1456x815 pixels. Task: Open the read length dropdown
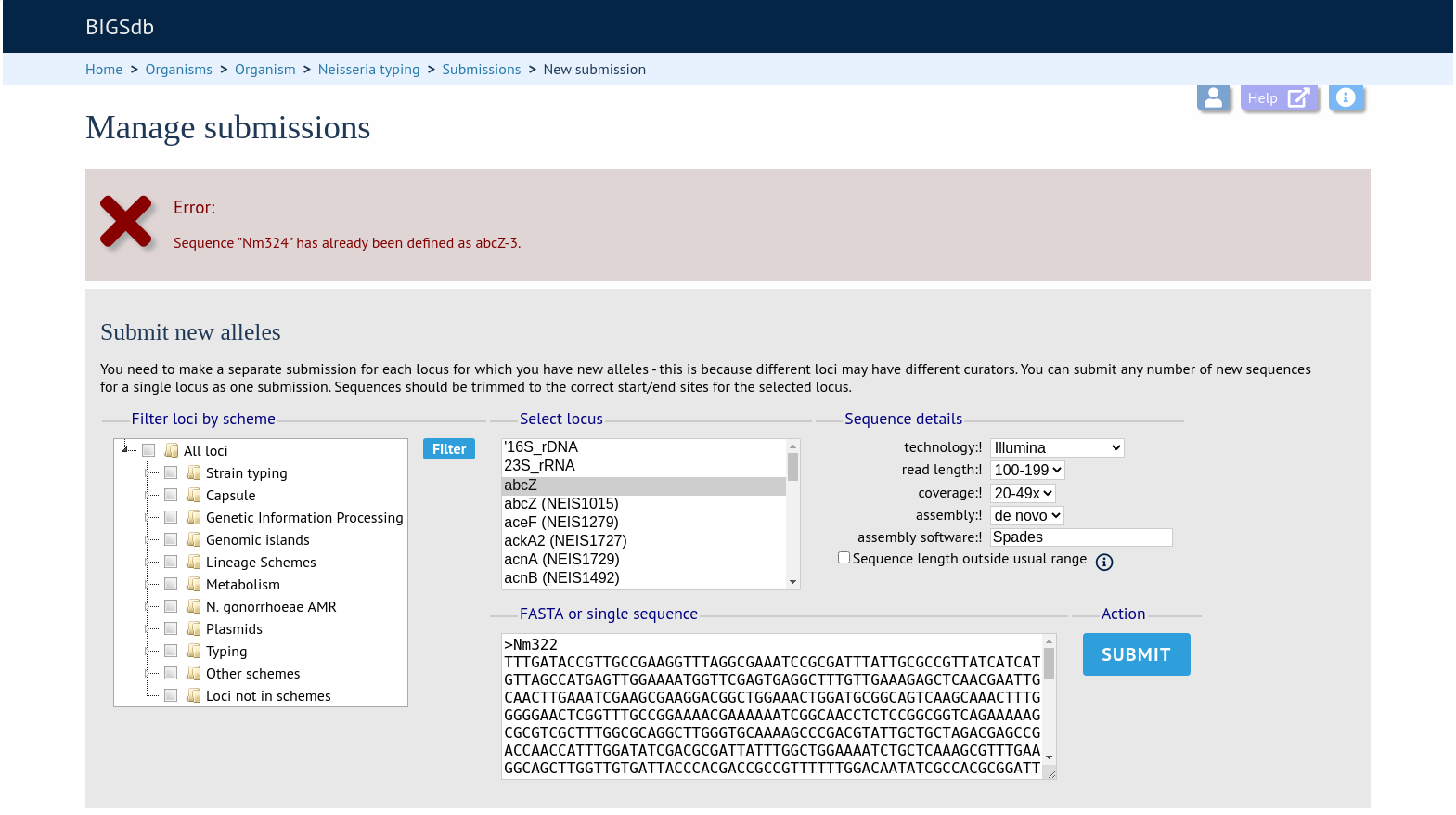click(x=1027, y=471)
